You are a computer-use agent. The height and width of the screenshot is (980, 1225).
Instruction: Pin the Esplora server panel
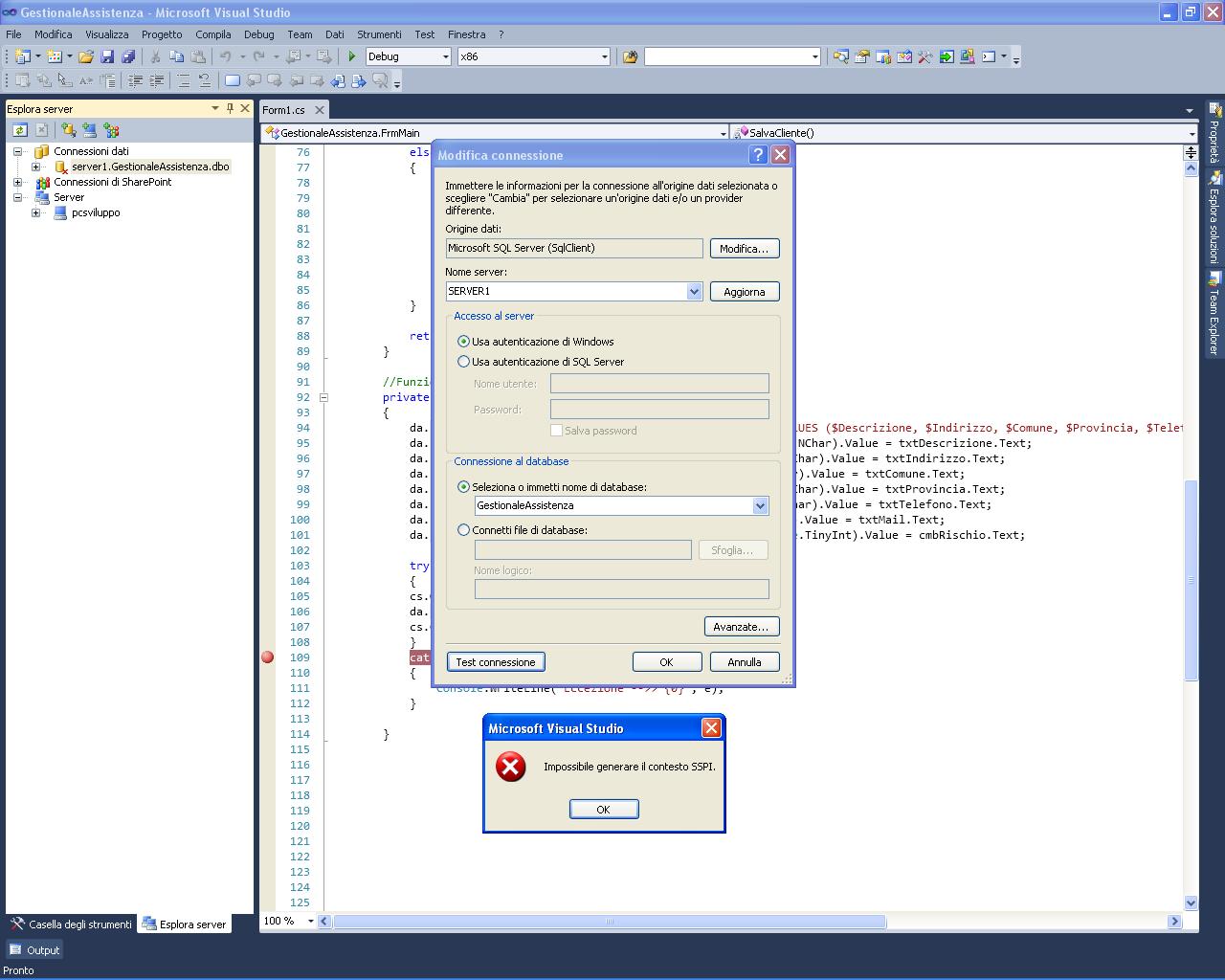click(230, 108)
